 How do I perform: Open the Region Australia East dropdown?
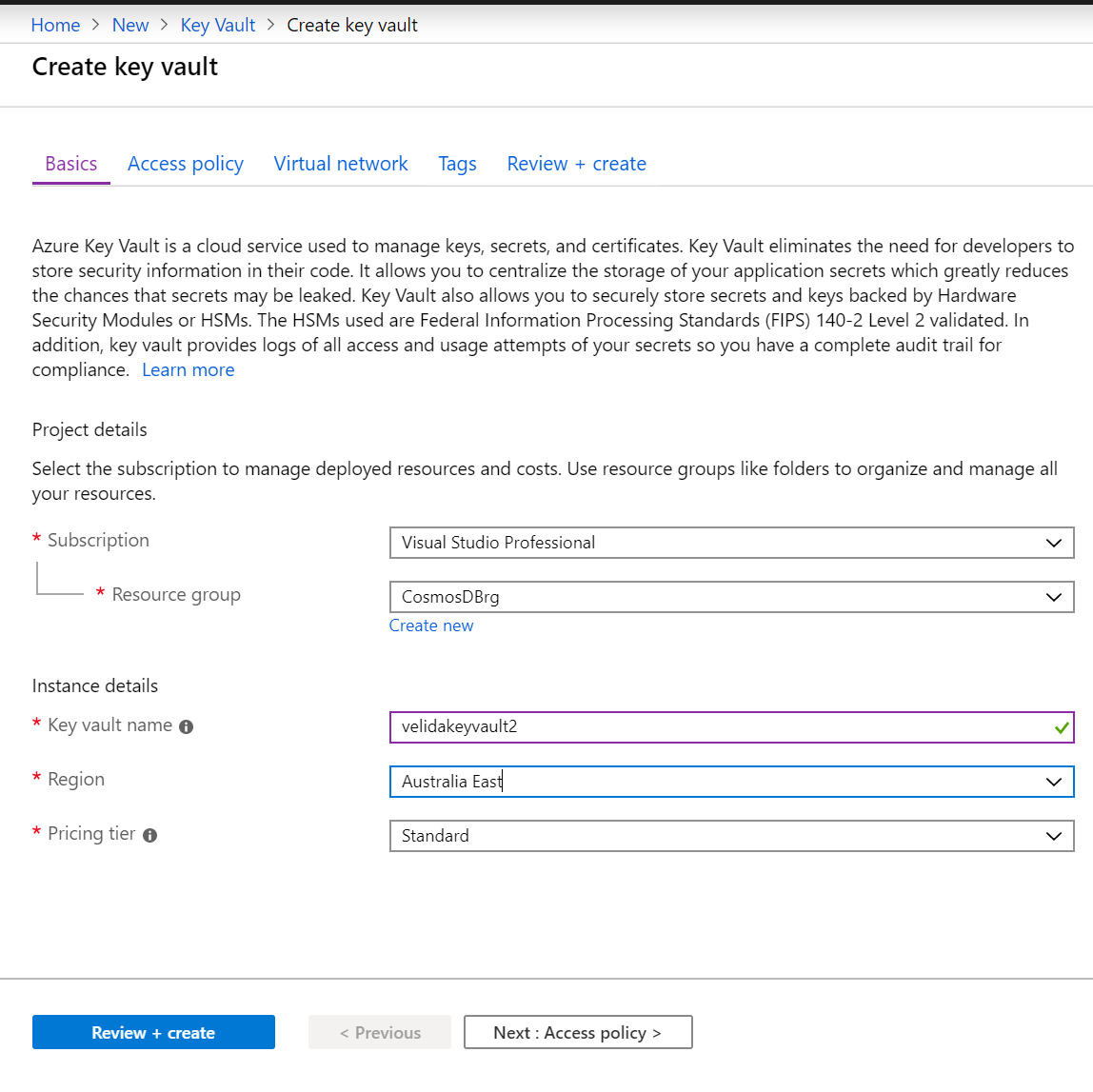pyautogui.click(x=731, y=782)
